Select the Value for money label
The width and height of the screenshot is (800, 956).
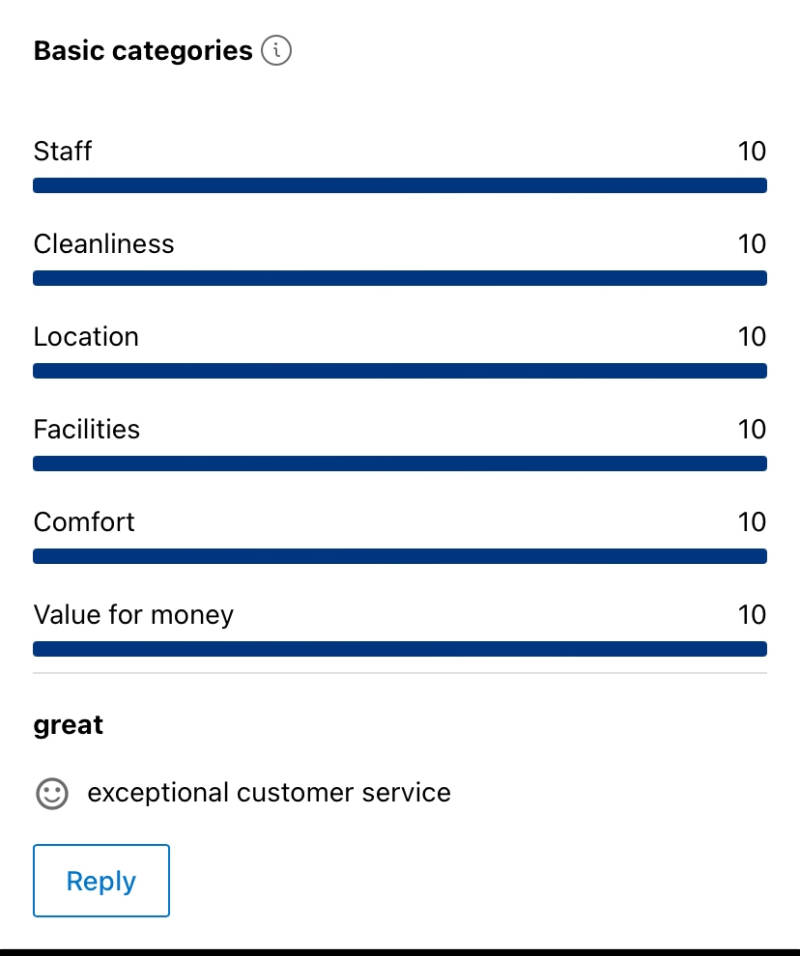(x=133, y=614)
